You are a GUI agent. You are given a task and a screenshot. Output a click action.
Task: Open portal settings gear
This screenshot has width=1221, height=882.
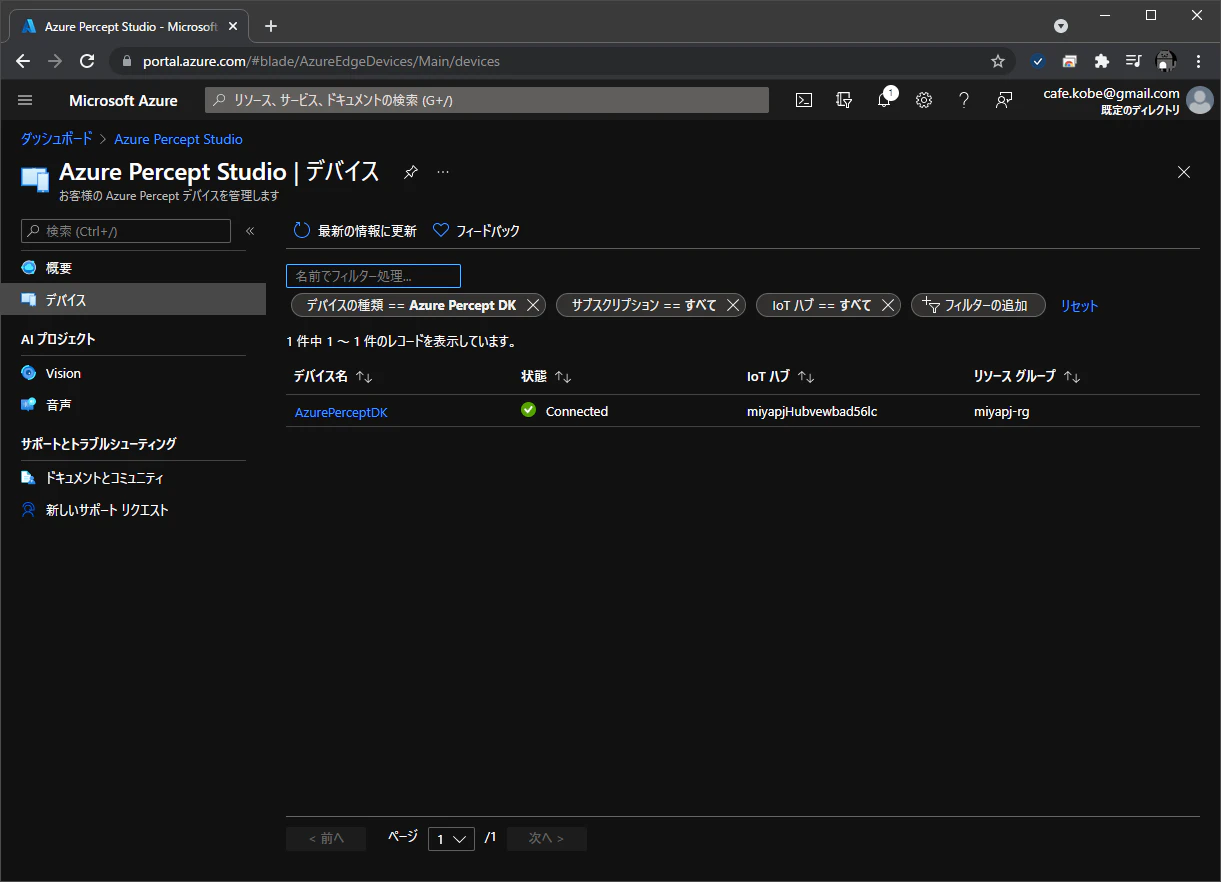coord(924,100)
